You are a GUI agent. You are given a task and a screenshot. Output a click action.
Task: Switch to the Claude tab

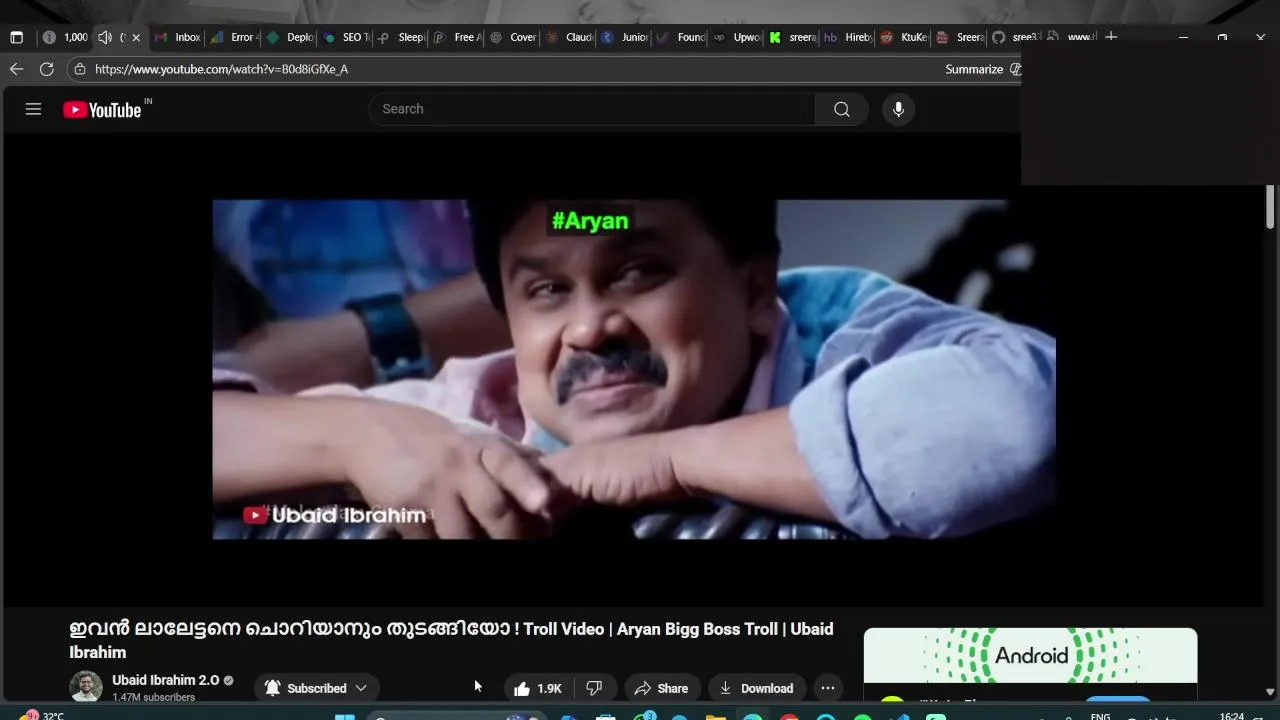pos(568,37)
